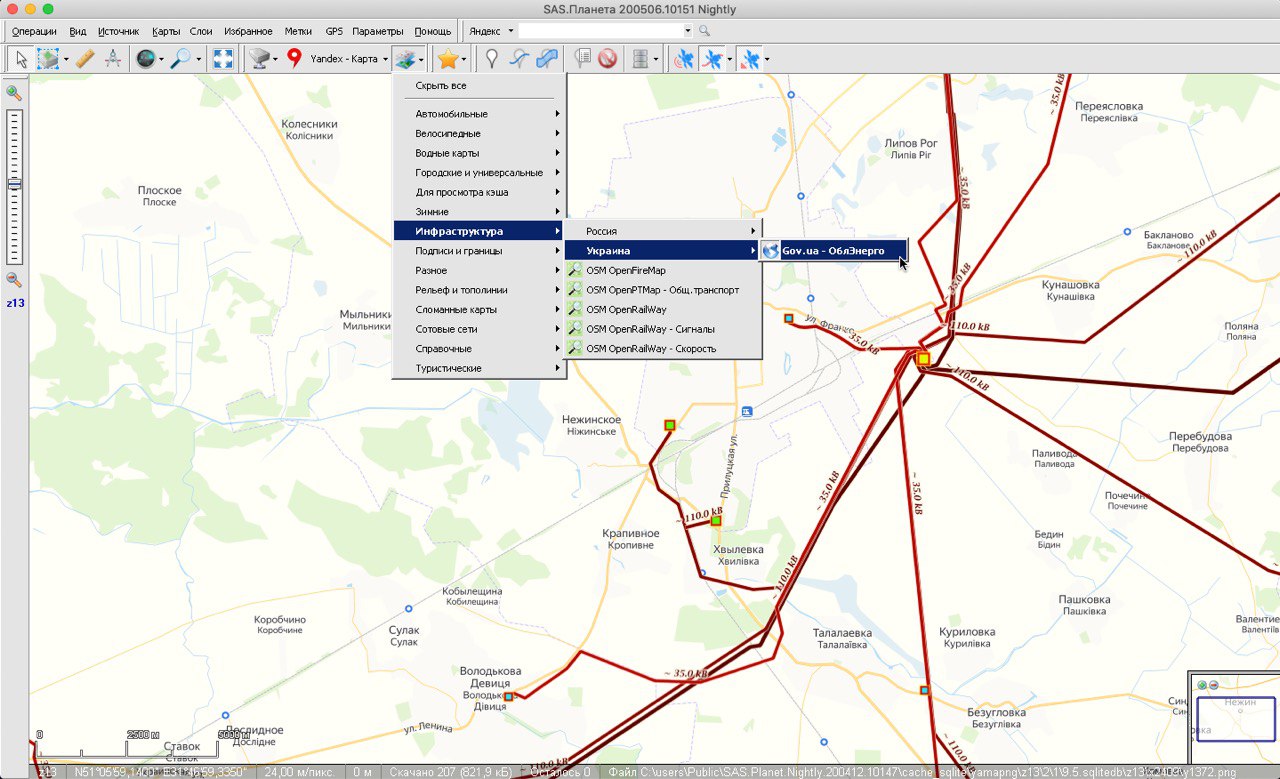Zoom out using the bottom magnifier on left
The height and width of the screenshot is (779, 1280).
(14, 280)
